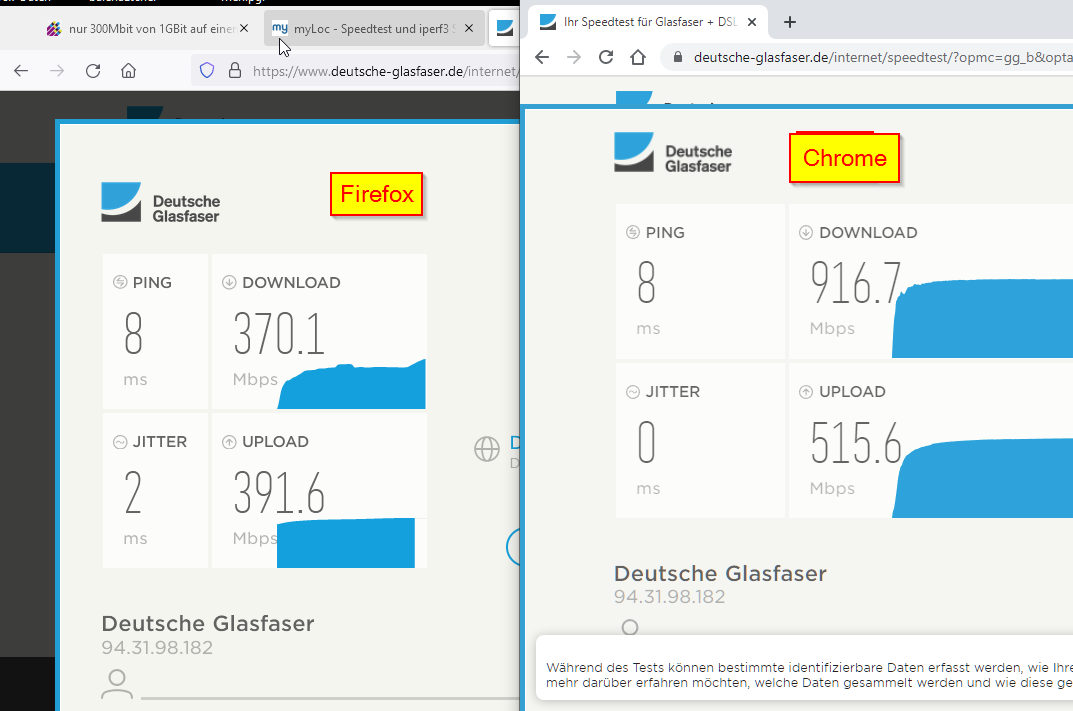Reload the page in Firefox
Viewport: 1073px width, 711px height.
(x=93, y=70)
